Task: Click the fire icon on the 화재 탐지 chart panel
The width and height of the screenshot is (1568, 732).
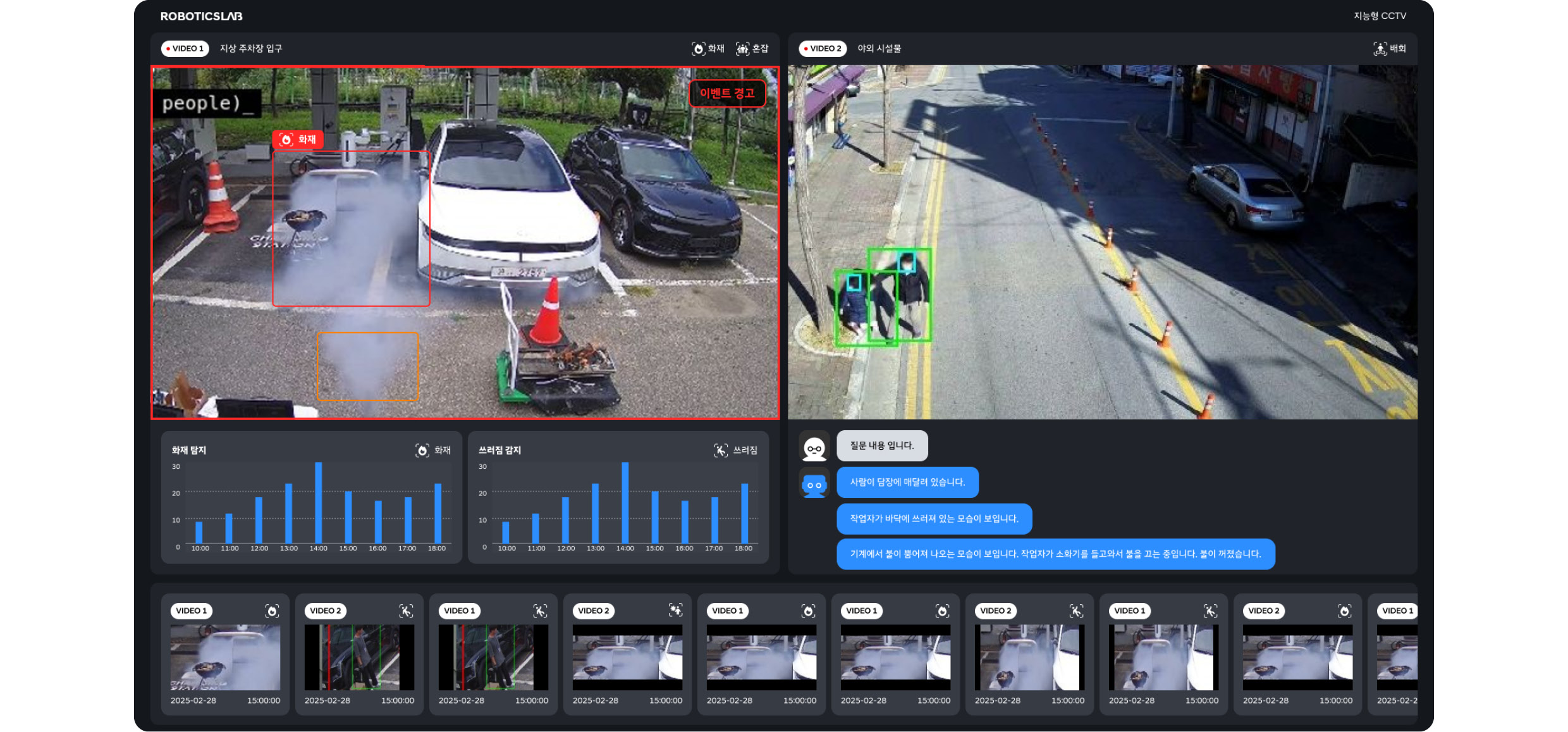Action: 423,450
